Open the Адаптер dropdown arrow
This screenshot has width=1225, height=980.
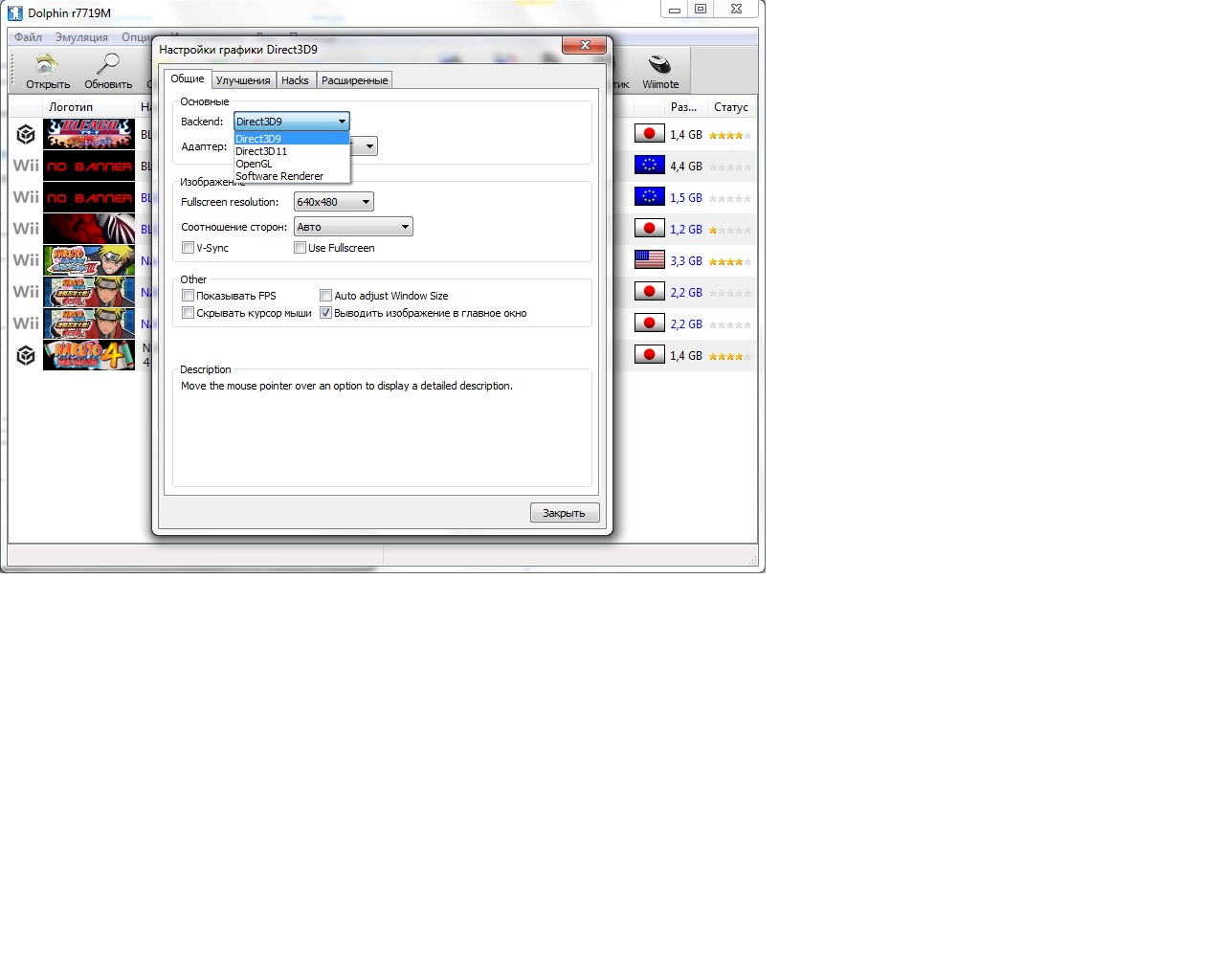(369, 146)
